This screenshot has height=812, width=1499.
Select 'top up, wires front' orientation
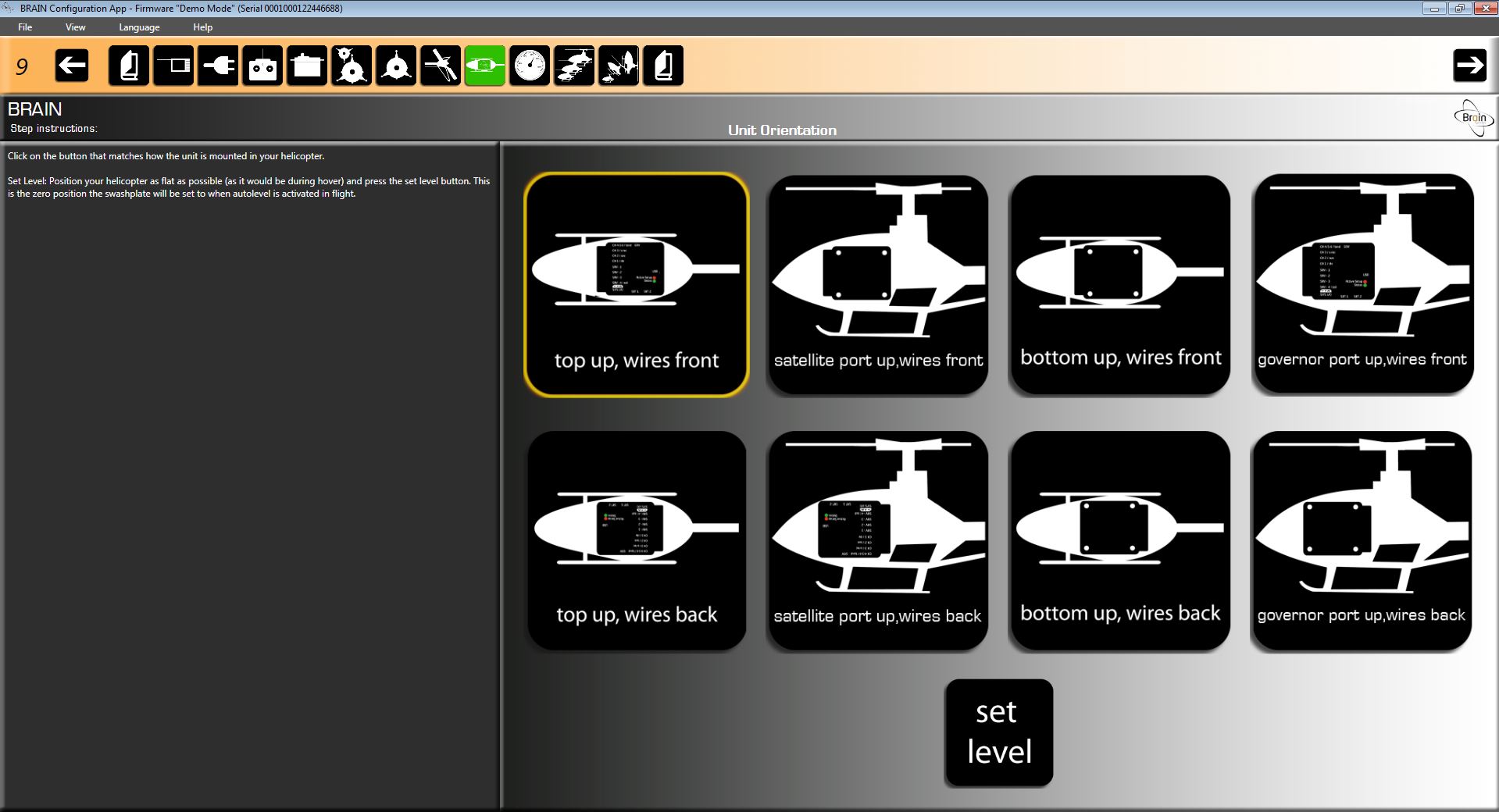[637, 285]
